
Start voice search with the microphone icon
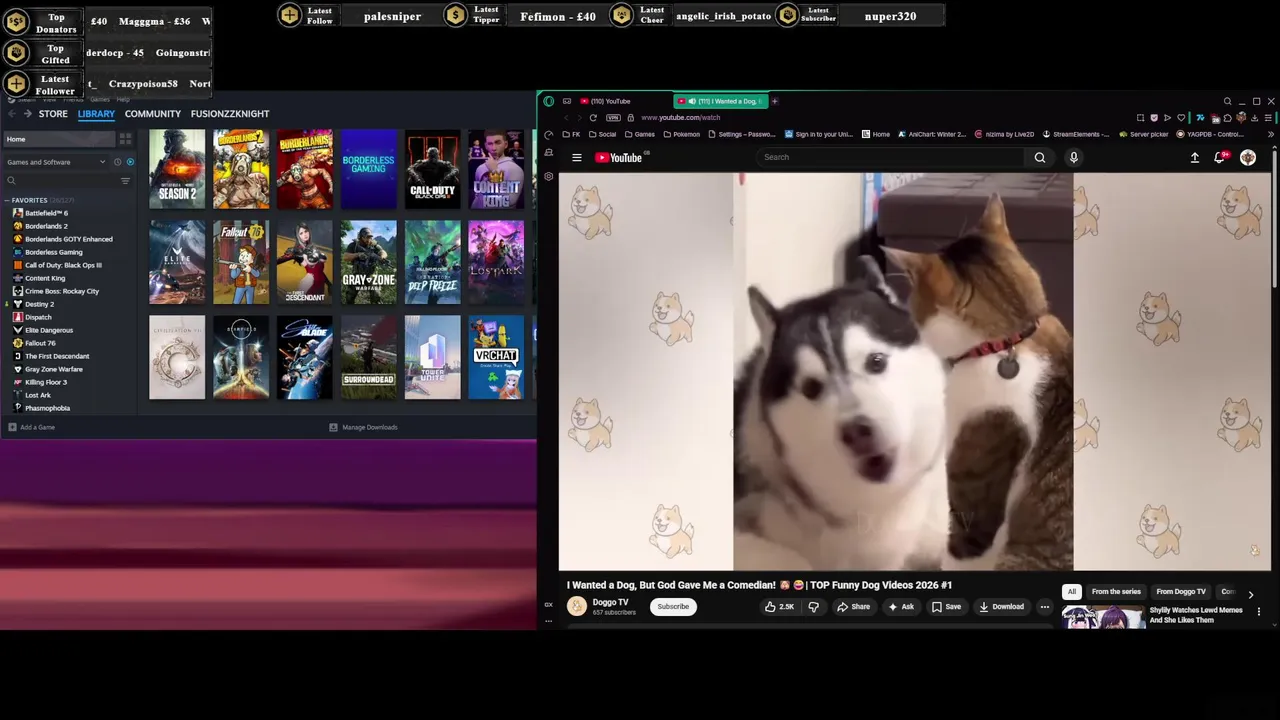tap(1074, 157)
